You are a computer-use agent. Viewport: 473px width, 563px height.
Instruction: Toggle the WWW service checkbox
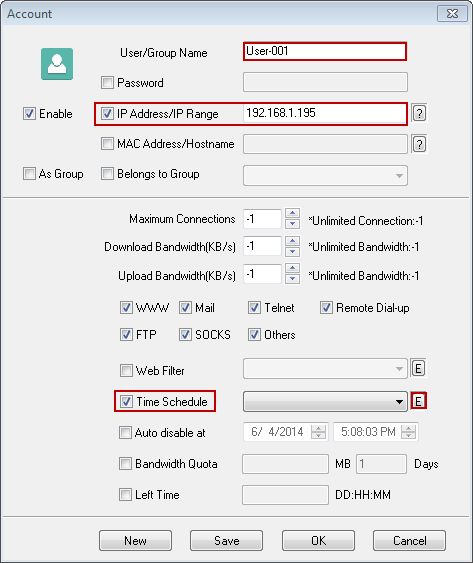click(x=126, y=308)
